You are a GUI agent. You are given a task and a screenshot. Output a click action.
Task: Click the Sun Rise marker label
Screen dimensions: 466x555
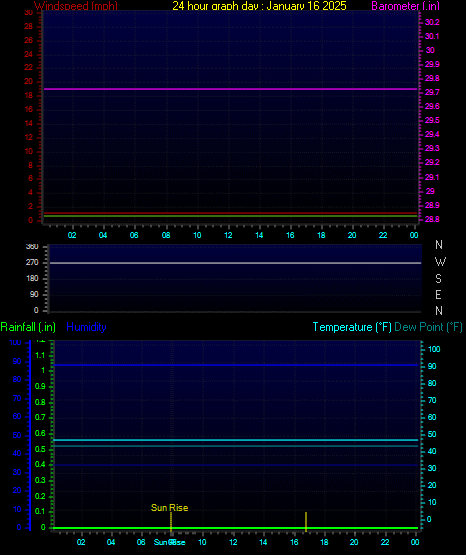[169, 508]
